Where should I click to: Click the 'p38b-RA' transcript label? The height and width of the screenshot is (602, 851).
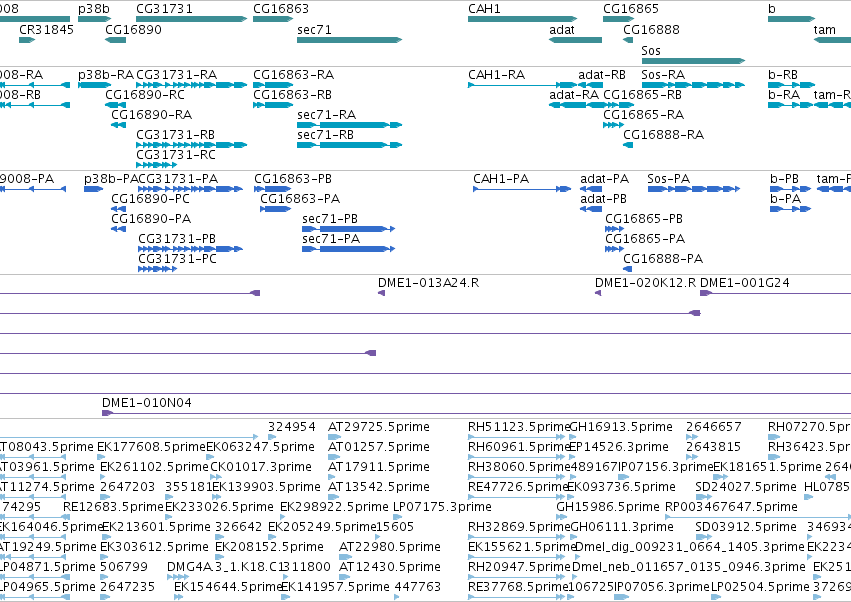coord(106,75)
